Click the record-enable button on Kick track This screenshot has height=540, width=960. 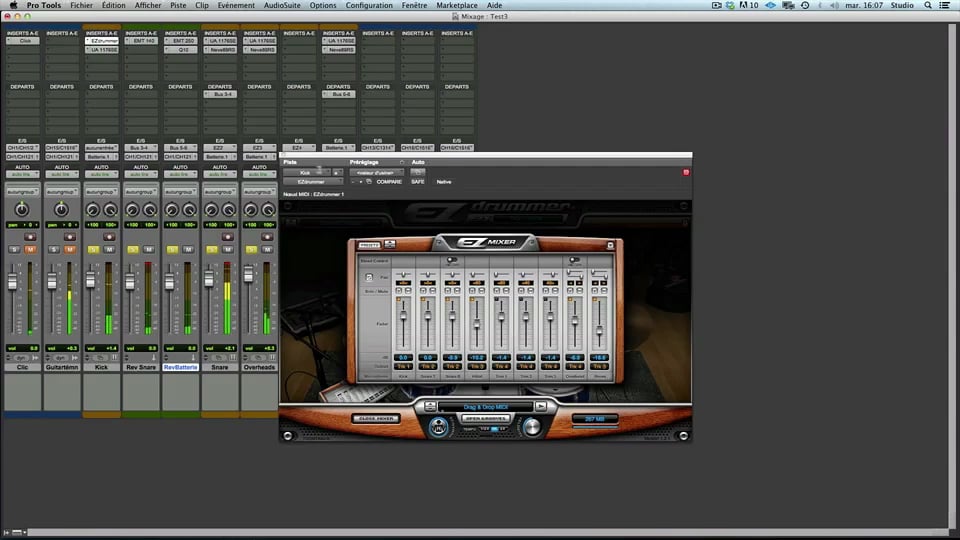[x=110, y=237]
